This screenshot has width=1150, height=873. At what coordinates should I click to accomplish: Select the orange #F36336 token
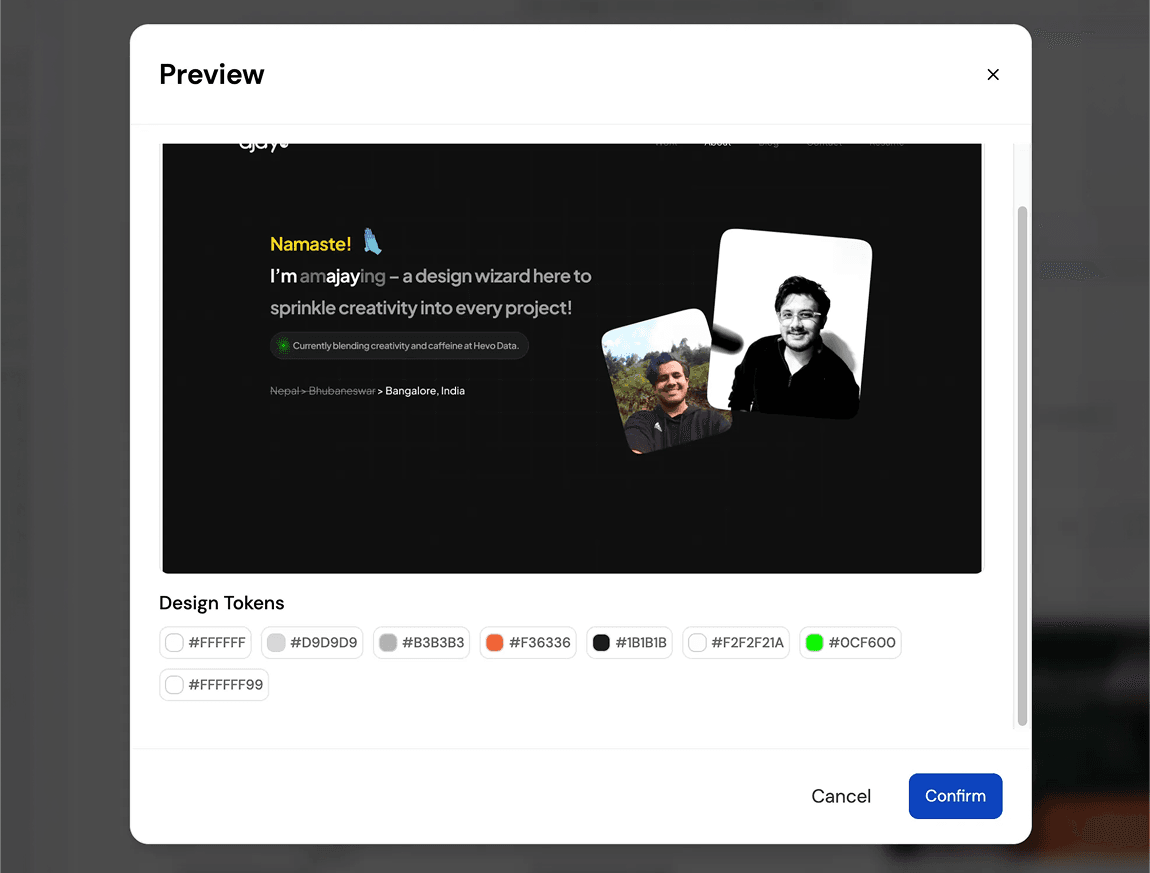tap(528, 643)
